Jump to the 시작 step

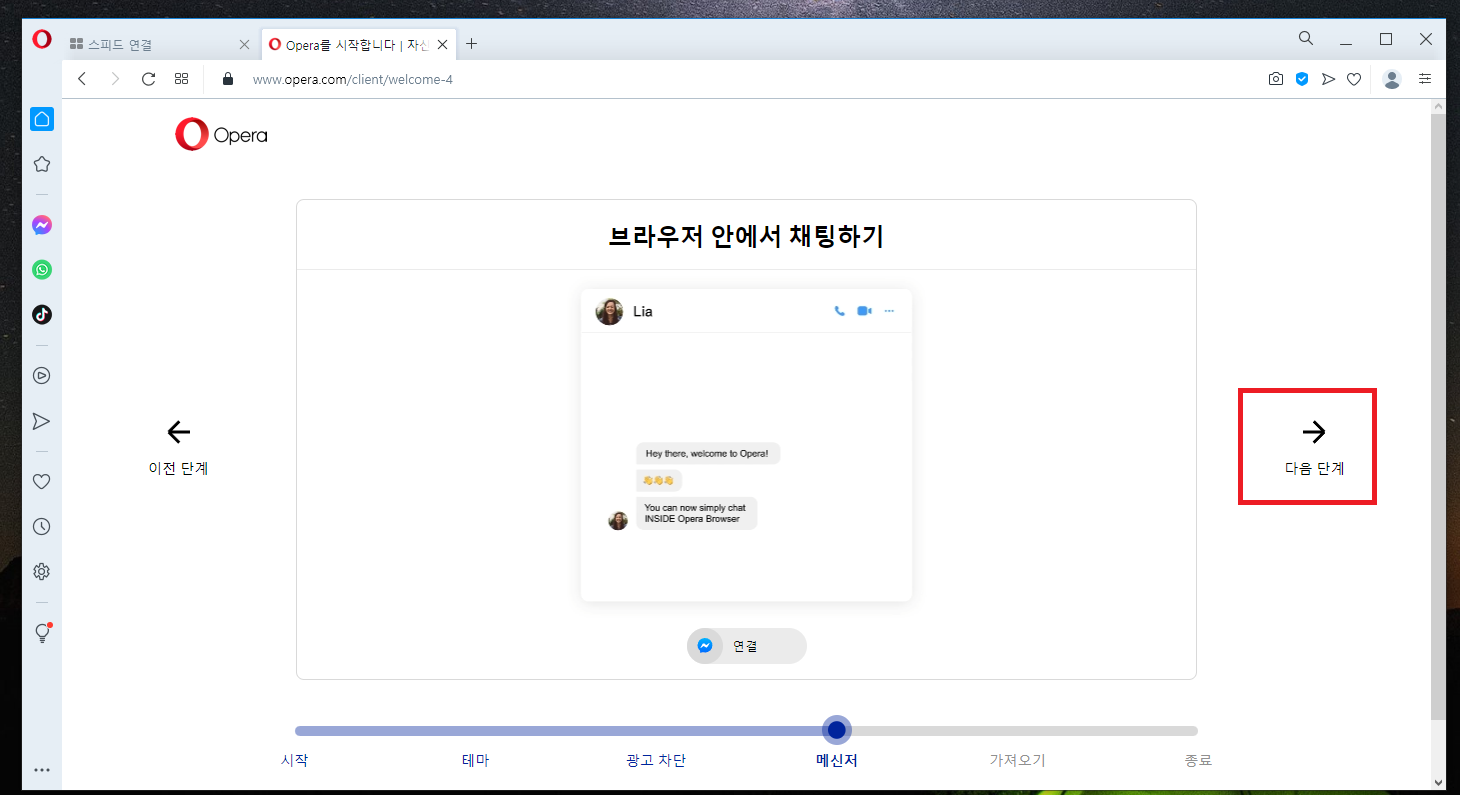click(x=295, y=760)
